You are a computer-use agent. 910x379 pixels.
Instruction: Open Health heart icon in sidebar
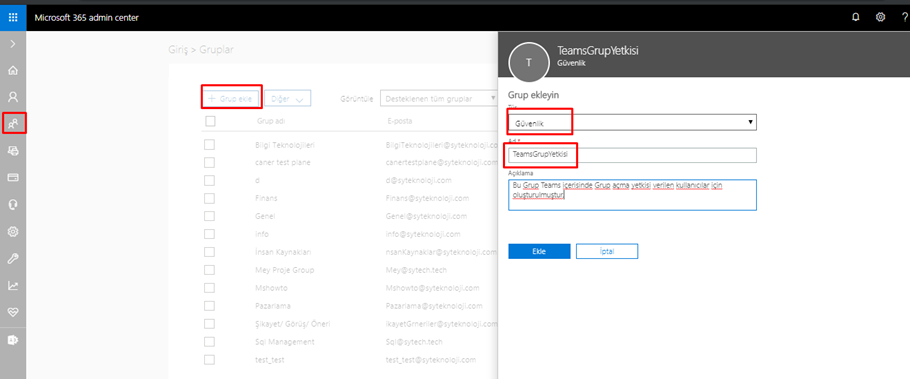click(x=13, y=312)
